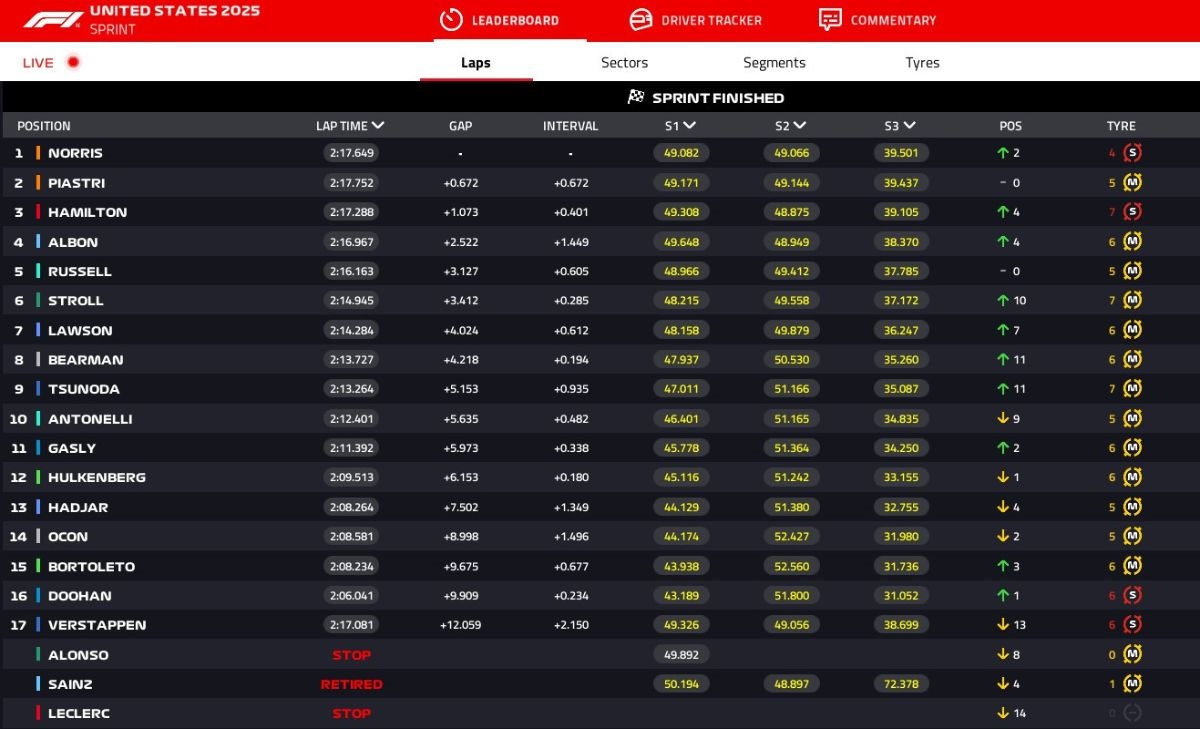Screen dimensions: 1200x729
Task: Click the red LIVE indicator dot
Action: tap(73, 62)
